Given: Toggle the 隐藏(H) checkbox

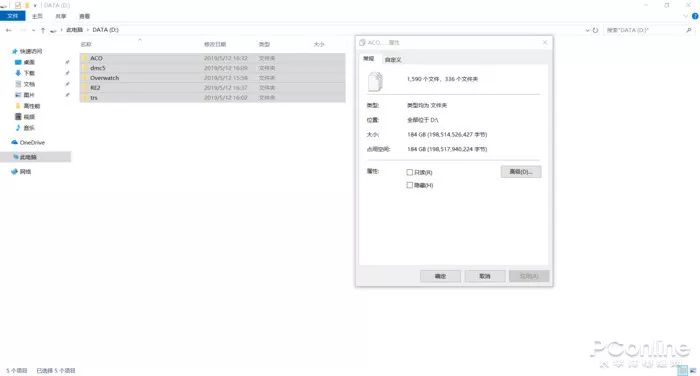Looking at the screenshot, I should pos(410,185).
